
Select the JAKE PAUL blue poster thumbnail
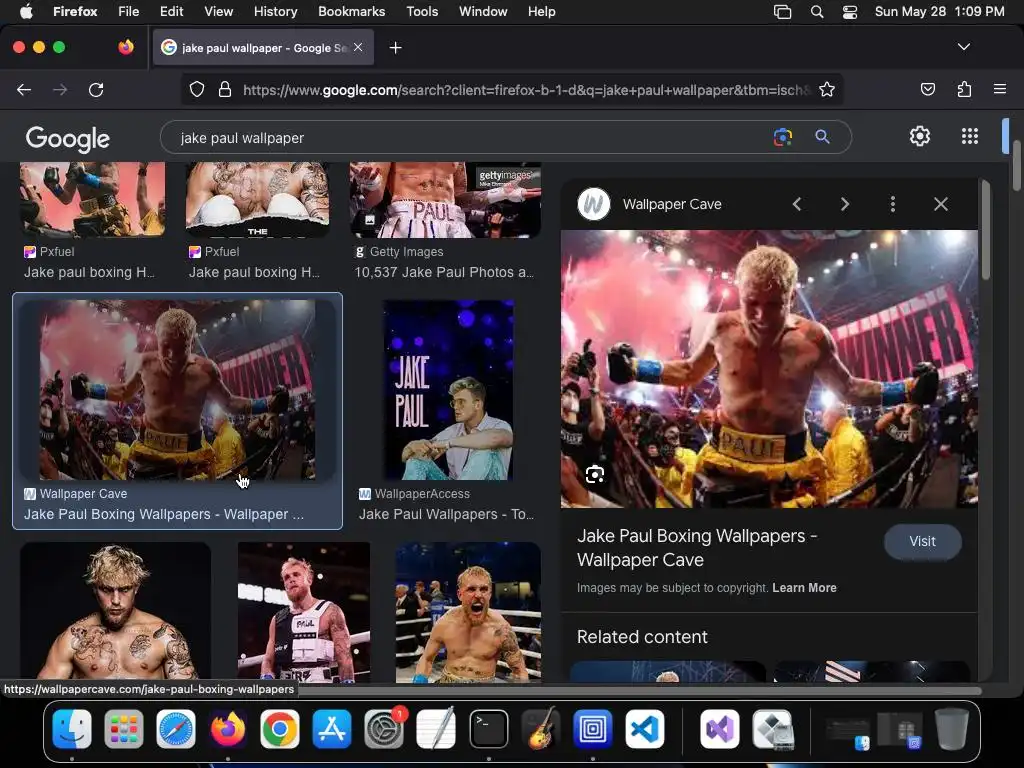pyautogui.click(x=447, y=390)
